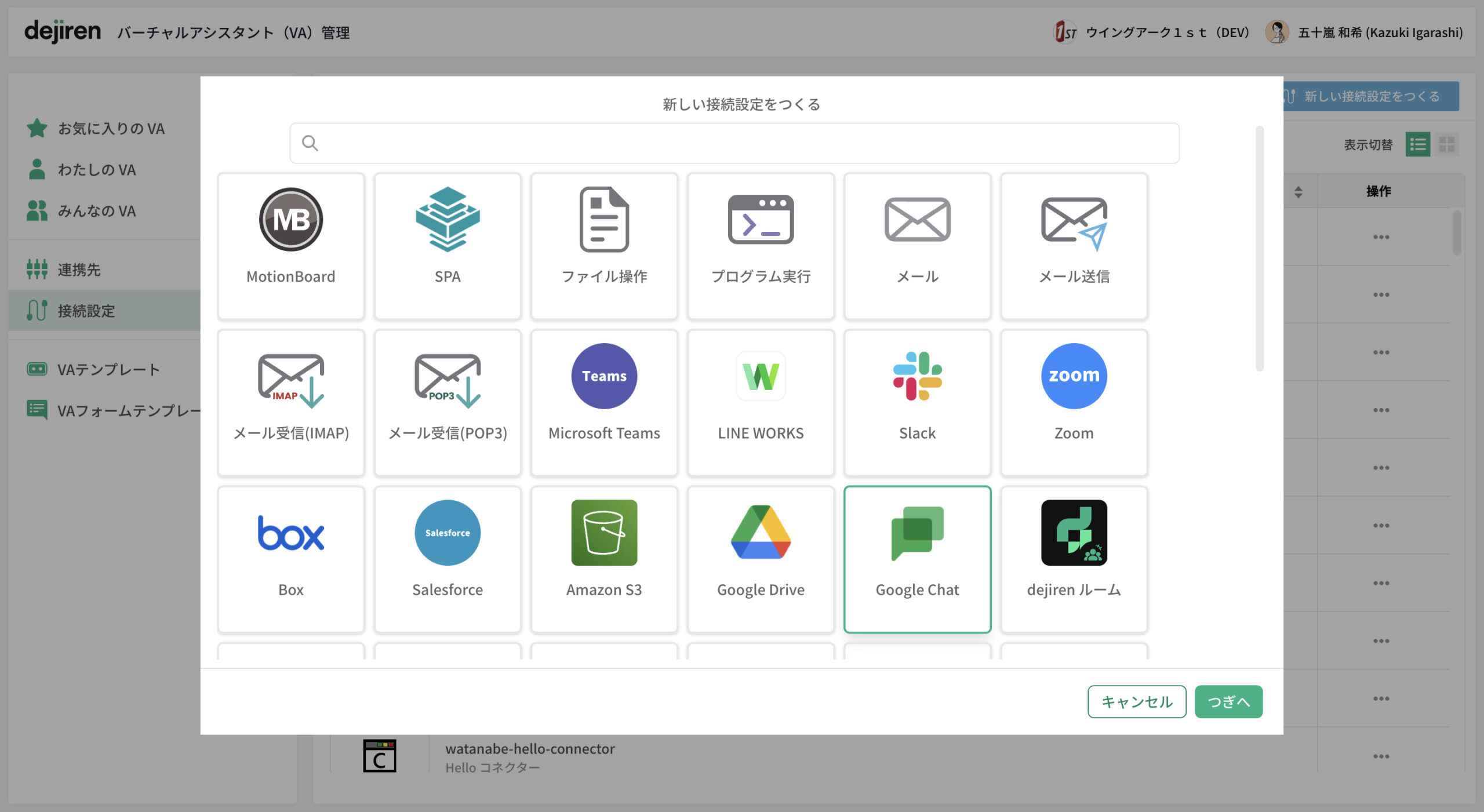Select the メール受信(IMAP) connector tile
Image resolution: width=1484 pixels, height=812 pixels.
(291, 403)
